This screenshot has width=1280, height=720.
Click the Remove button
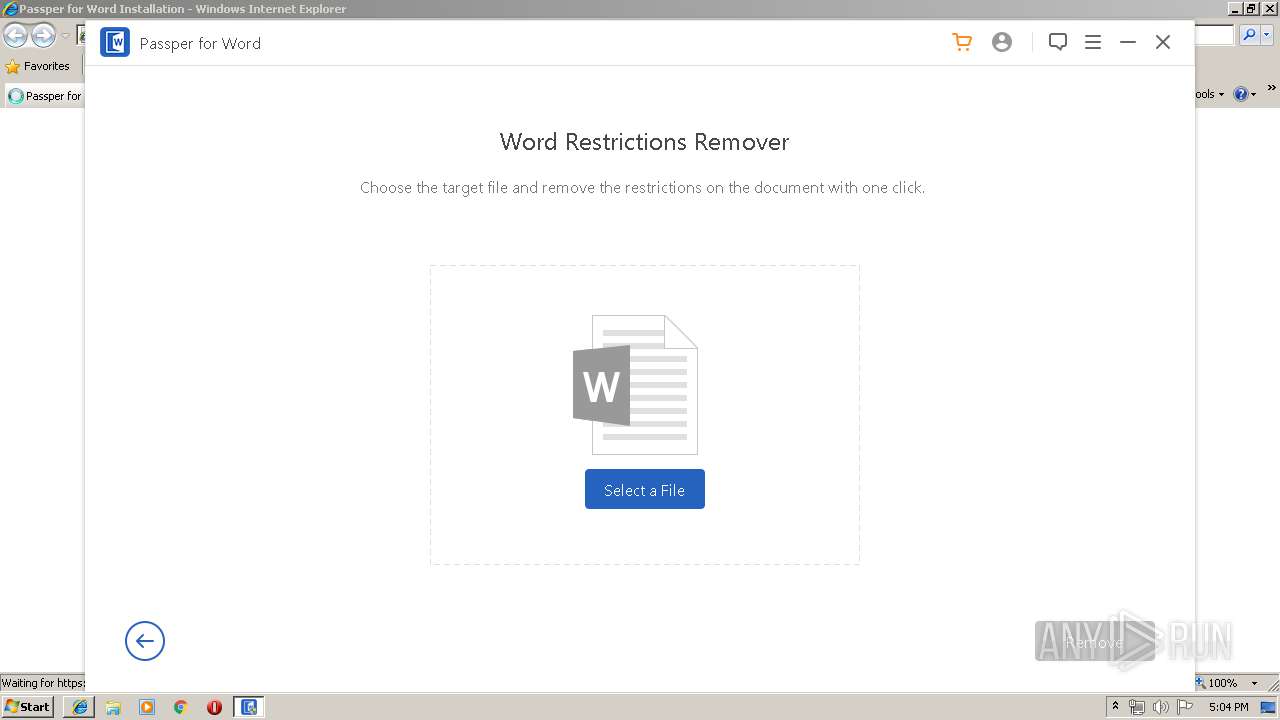click(x=1094, y=642)
